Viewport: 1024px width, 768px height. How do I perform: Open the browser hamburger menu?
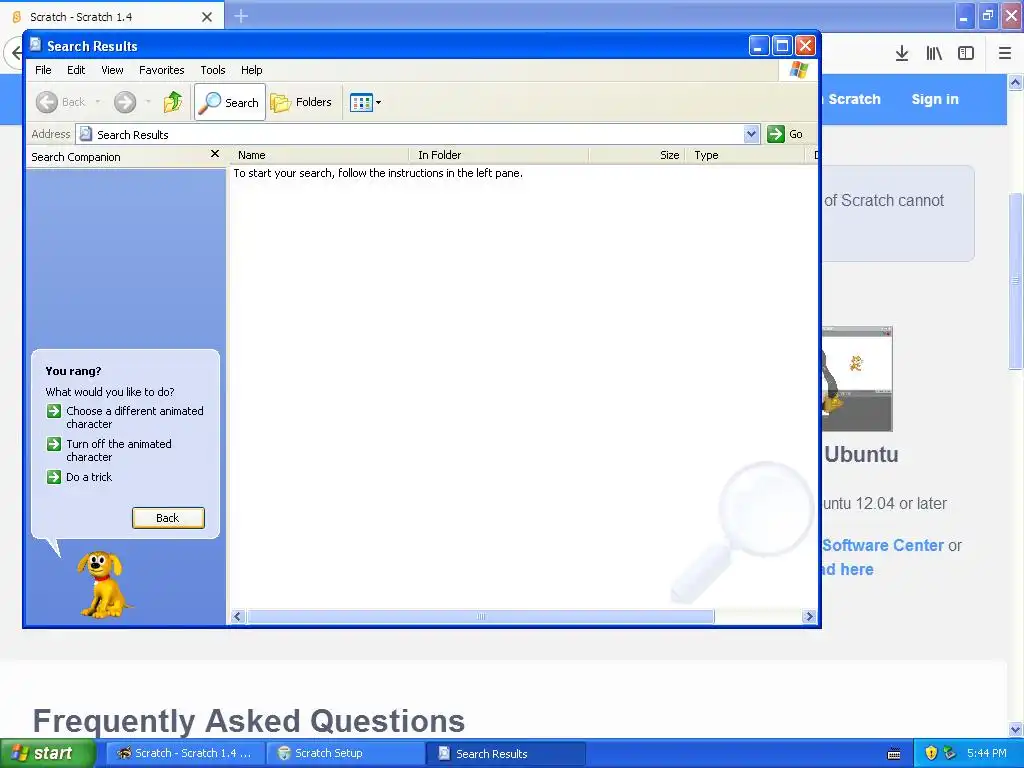click(x=1005, y=54)
